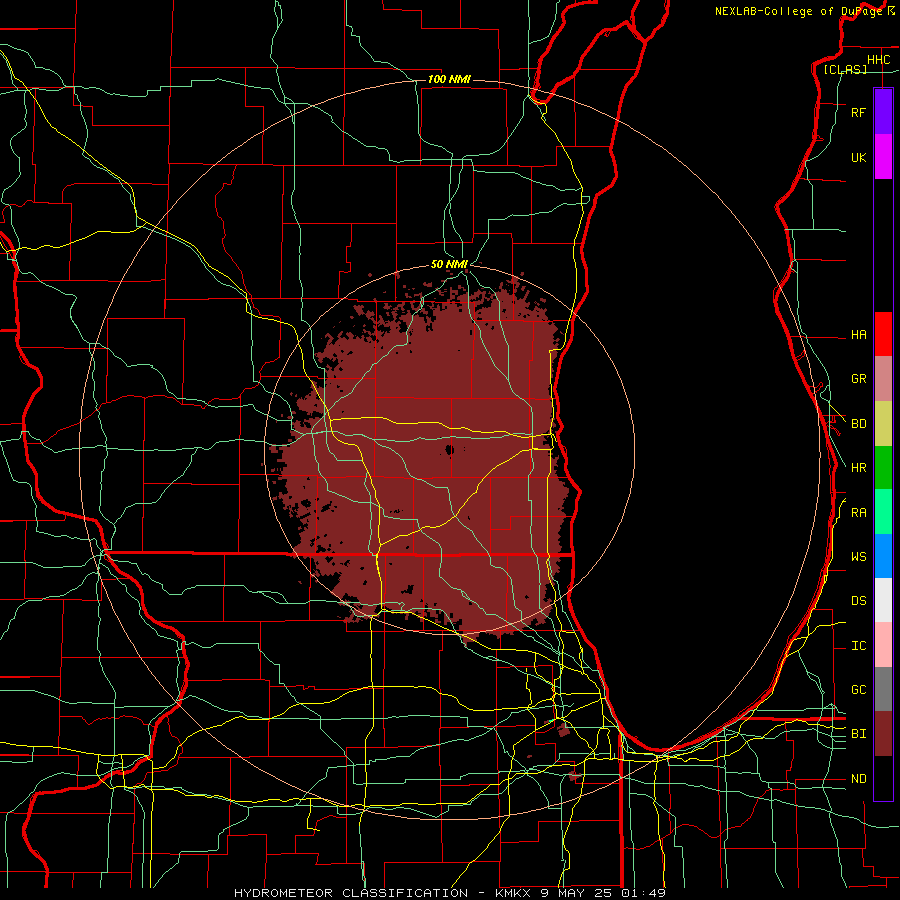Click the WS legend label text

tap(858, 557)
